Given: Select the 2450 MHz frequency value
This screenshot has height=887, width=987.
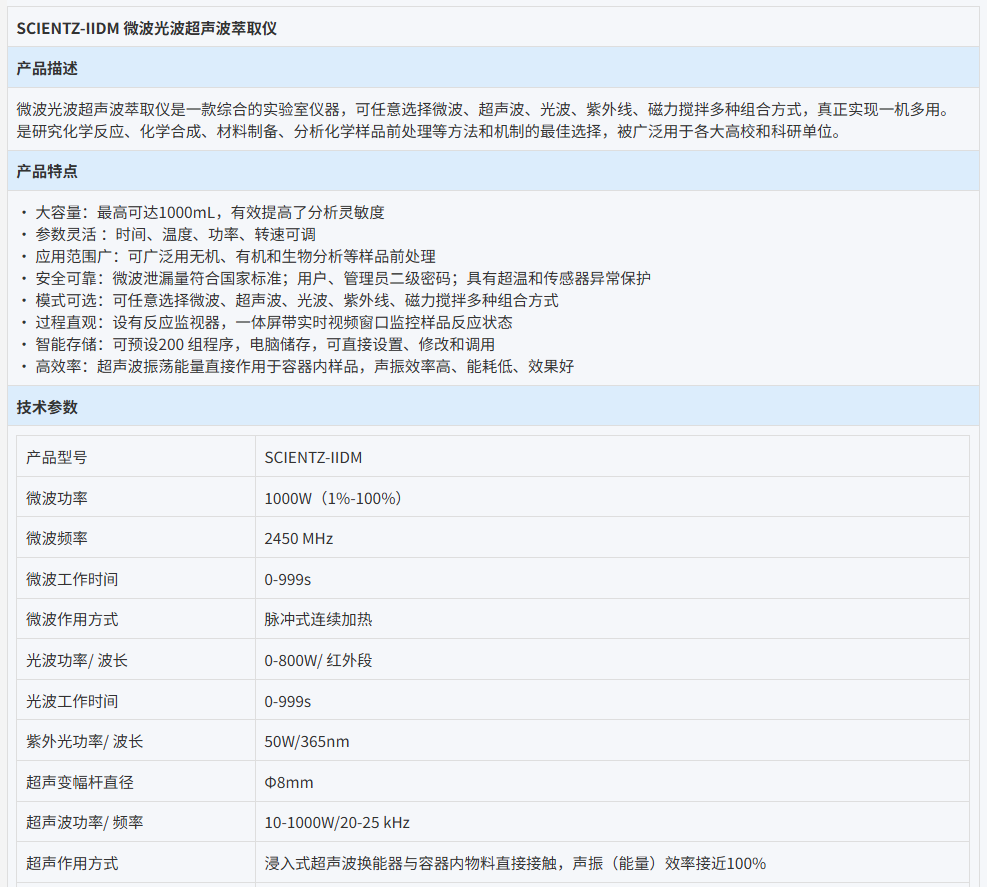Looking at the screenshot, I should click(298, 538).
